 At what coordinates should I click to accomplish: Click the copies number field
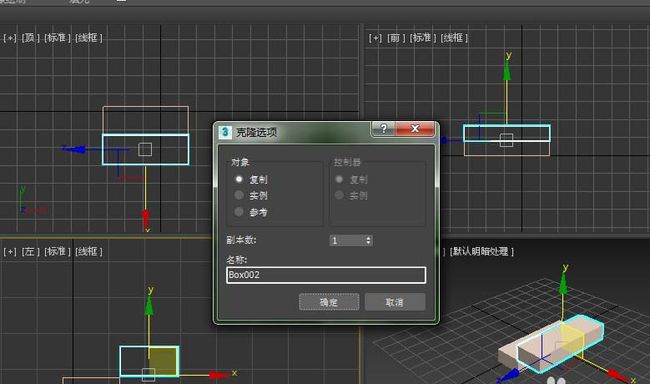pos(347,241)
